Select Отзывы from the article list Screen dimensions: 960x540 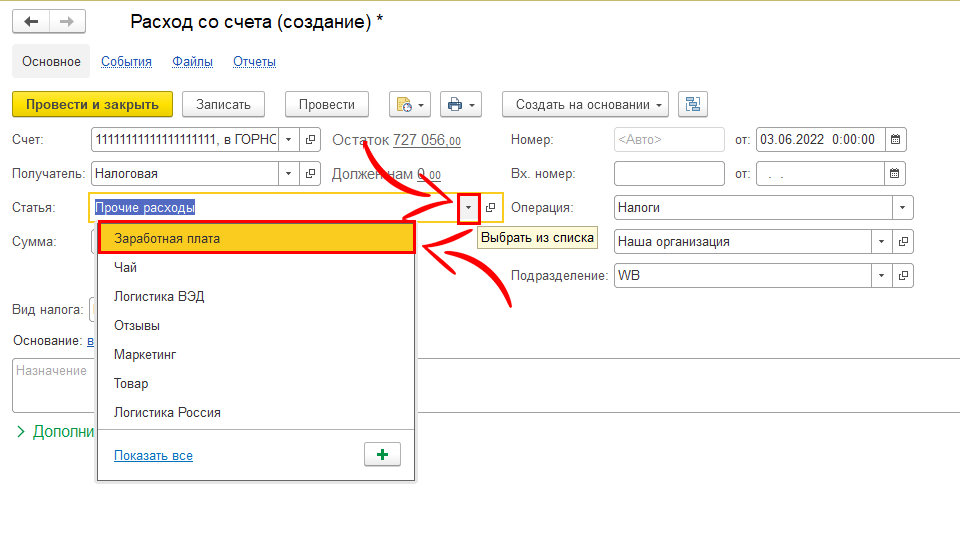[256, 326]
